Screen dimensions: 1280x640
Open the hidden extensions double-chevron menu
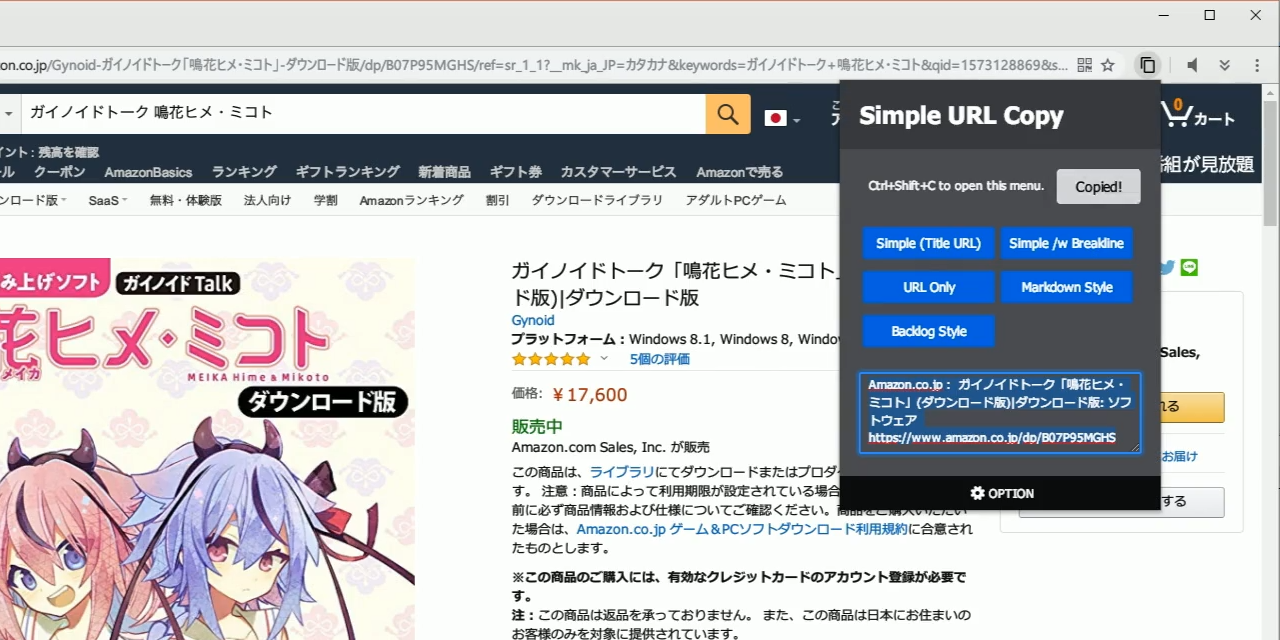click(1224, 65)
